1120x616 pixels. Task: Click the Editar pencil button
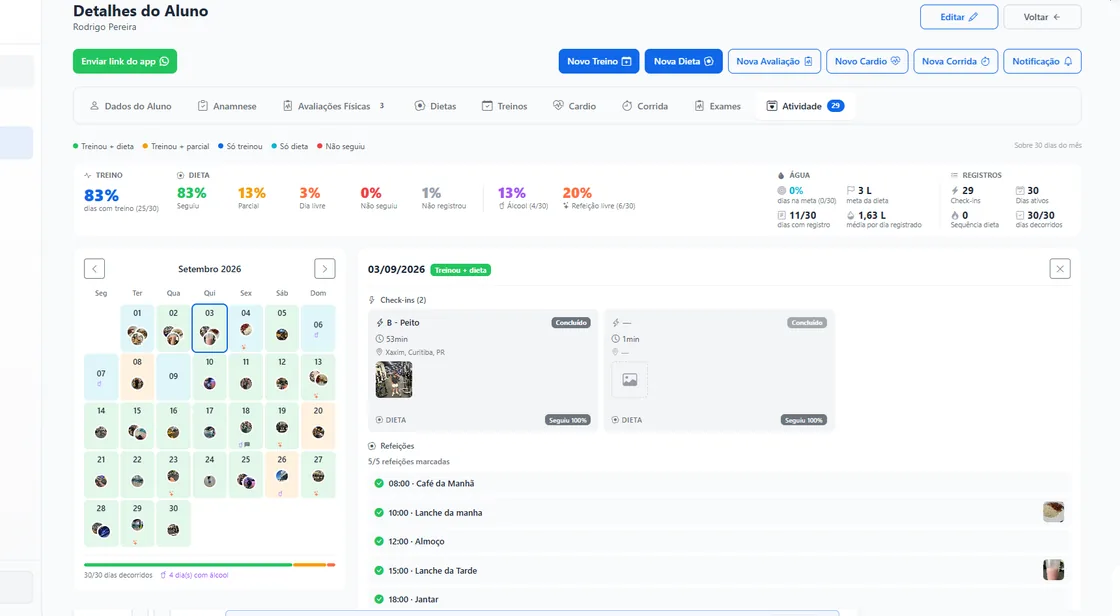(x=959, y=17)
